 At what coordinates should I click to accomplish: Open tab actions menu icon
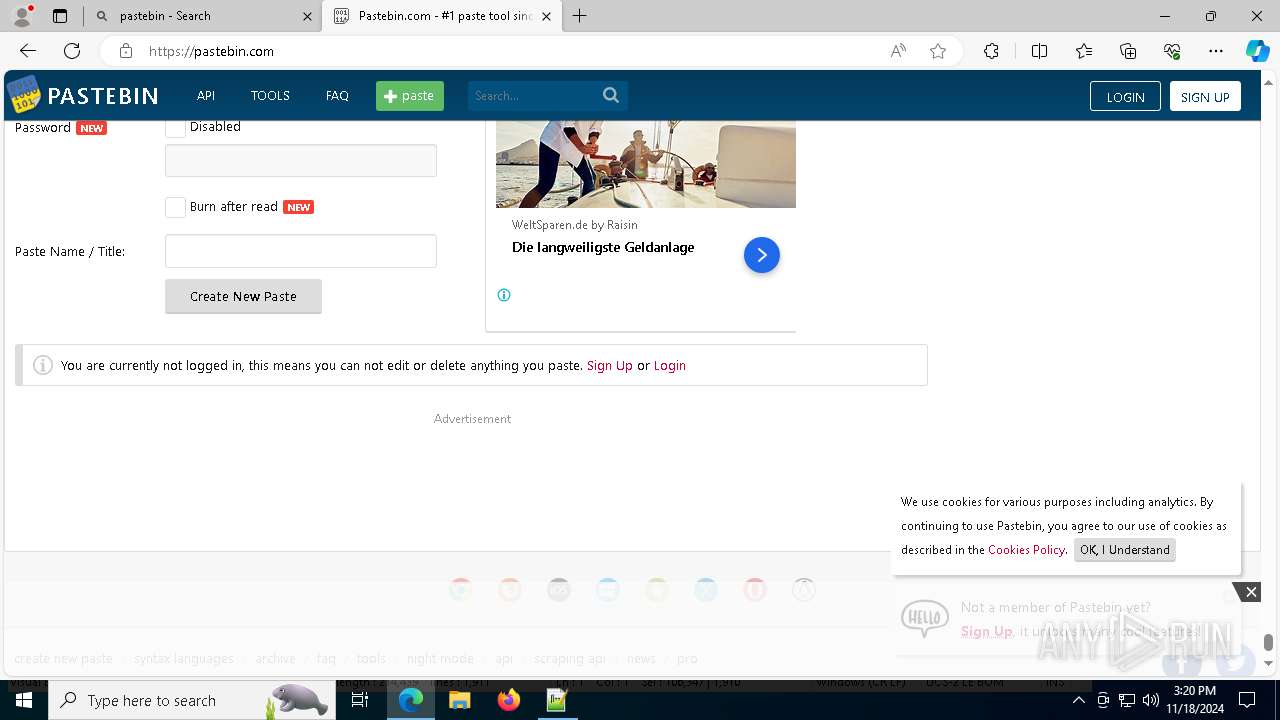click(60, 16)
